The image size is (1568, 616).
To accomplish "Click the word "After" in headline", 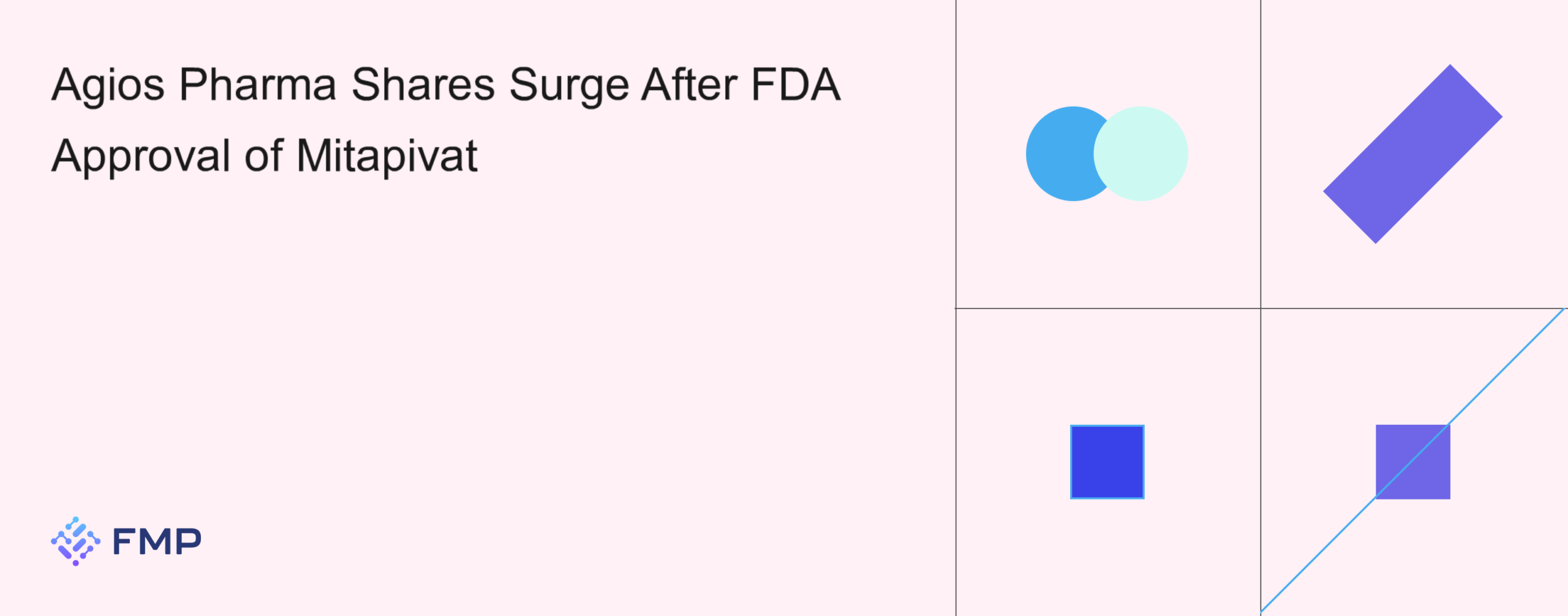I will (689, 85).
